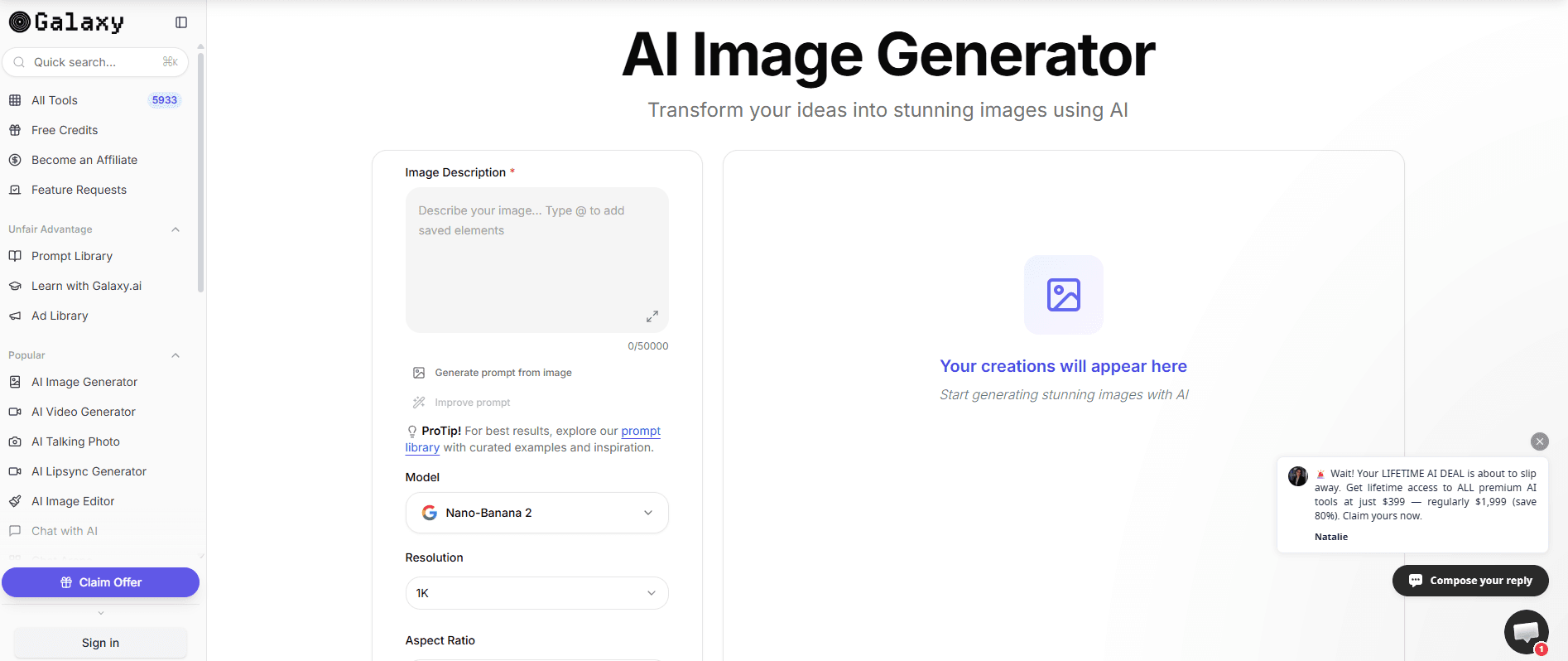Click the image placeholder icon
The width and height of the screenshot is (1568, 661).
(x=1064, y=295)
